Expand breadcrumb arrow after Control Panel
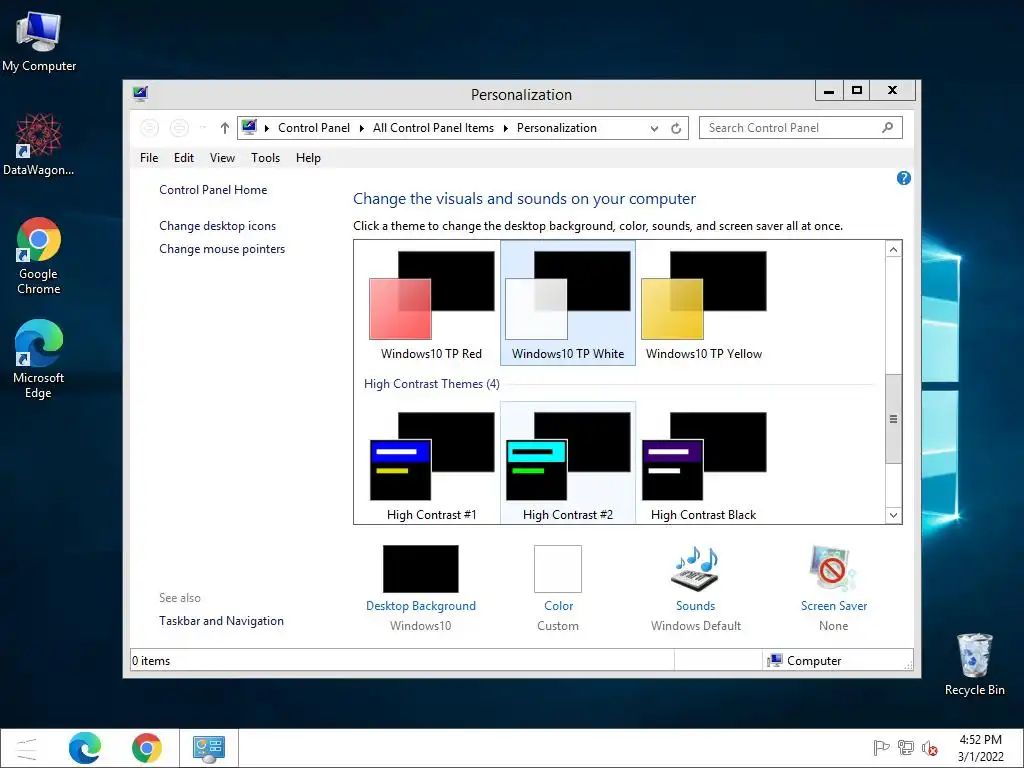The image size is (1024, 768). 362,128
